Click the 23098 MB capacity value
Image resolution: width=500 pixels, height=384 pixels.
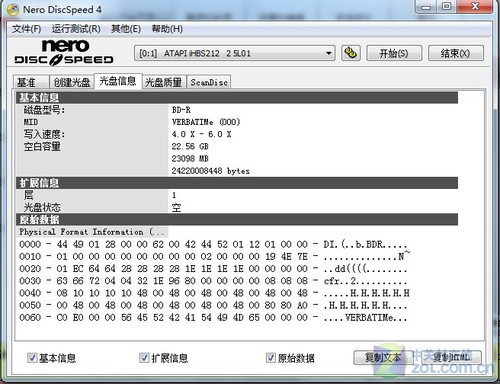(190, 159)
